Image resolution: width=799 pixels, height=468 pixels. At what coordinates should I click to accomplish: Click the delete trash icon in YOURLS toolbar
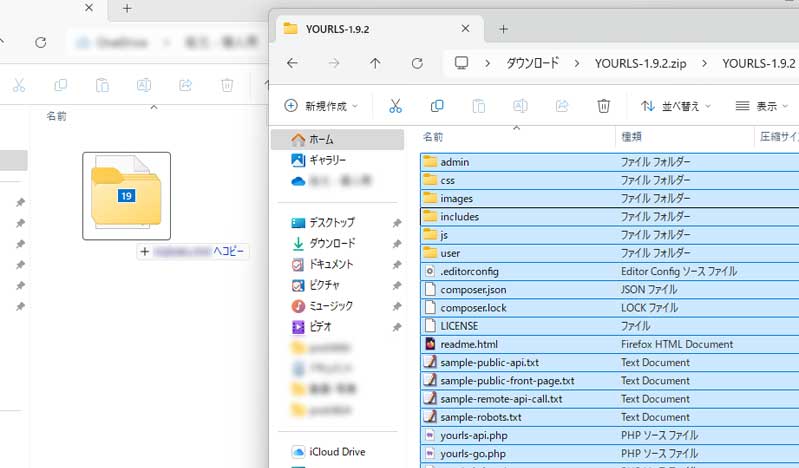[603, 106]
